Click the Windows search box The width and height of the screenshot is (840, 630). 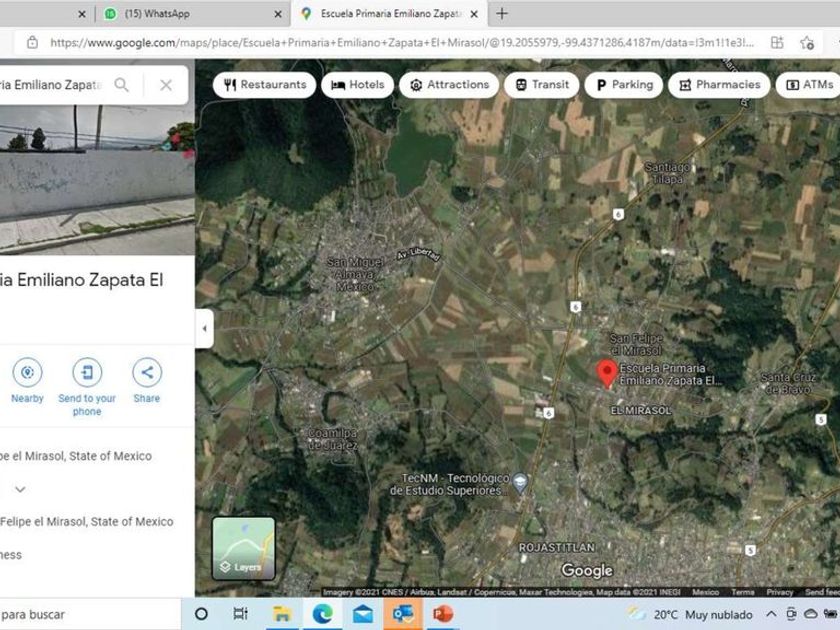point(90,614)
